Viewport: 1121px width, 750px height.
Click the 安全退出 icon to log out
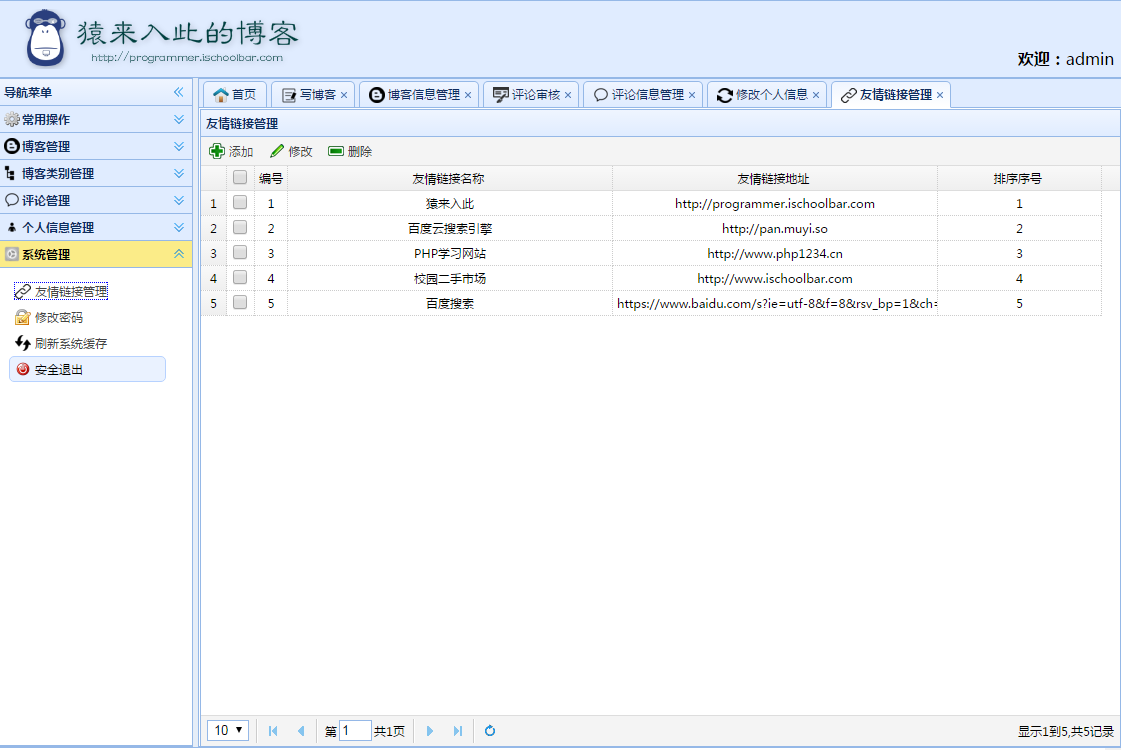(24, 369)
